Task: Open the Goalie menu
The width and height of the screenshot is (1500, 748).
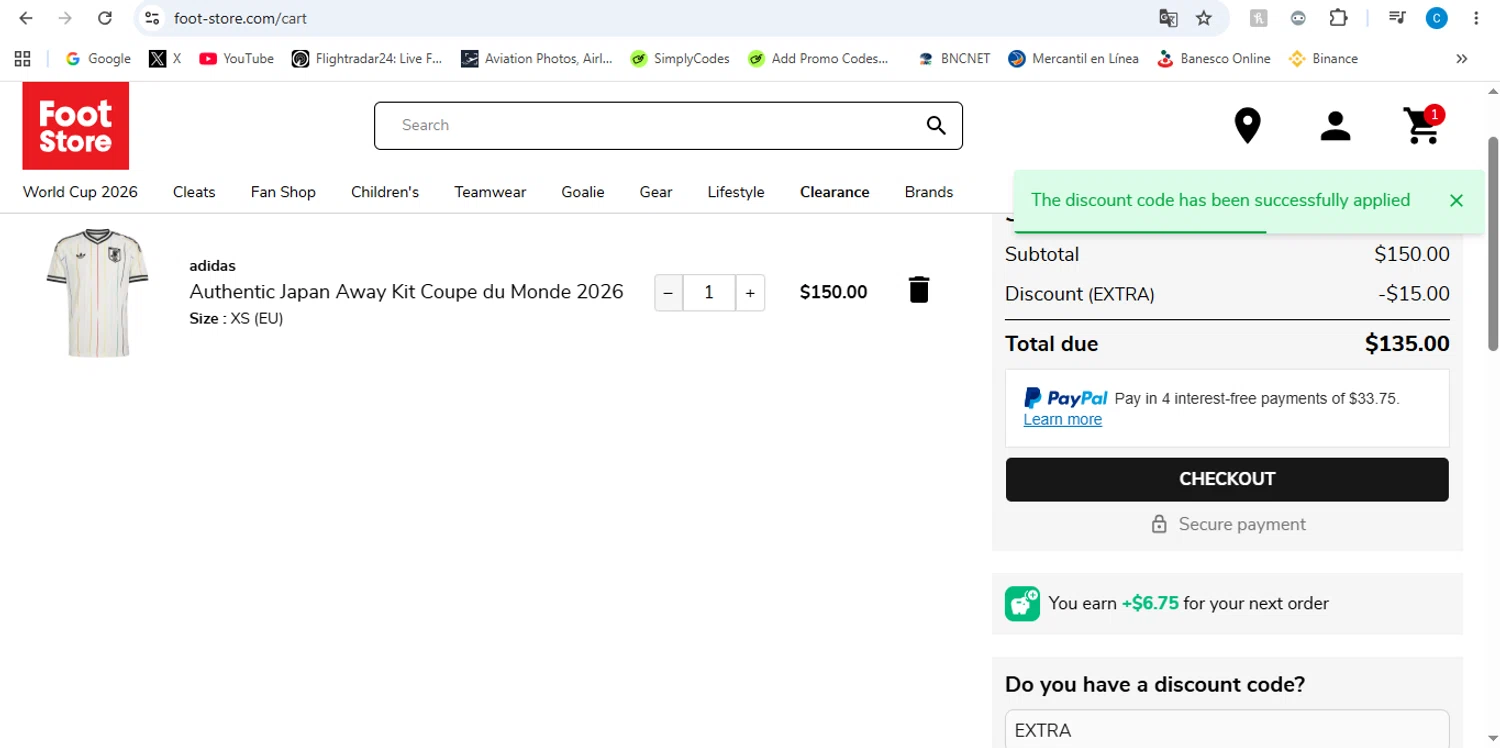Action: [583, 192]
